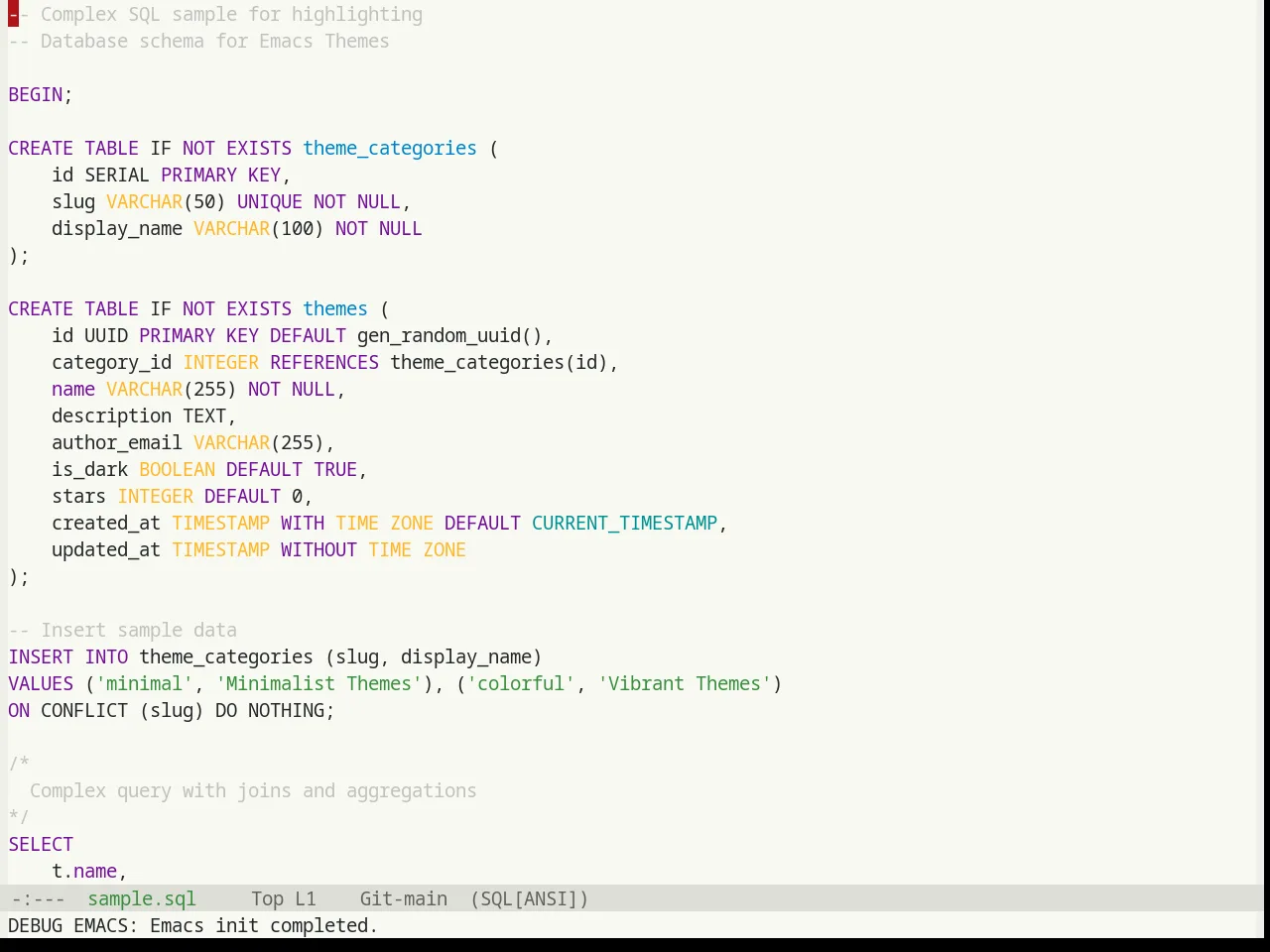Image resolution: width=1270 pixels, height=952 pixels.
Task: Click VARCHAR on the slug column line
Action: click(x=145, y=201)
